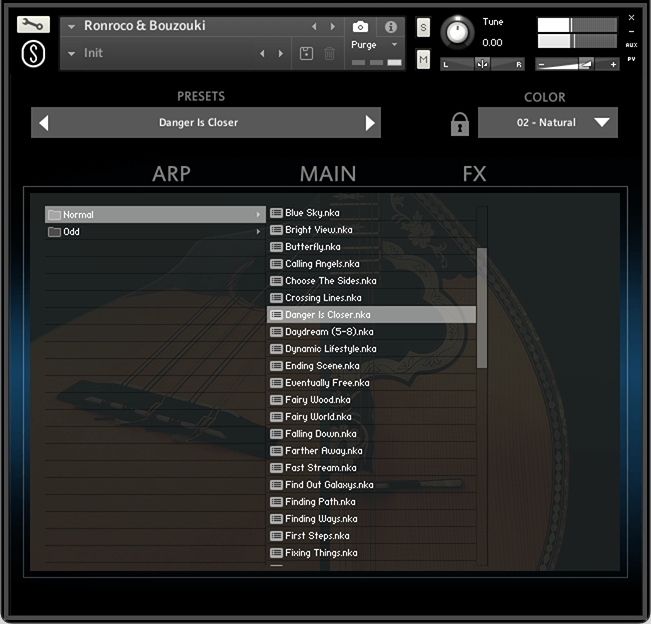Open the instrument info icon
The height and width of the screenshot is (624, 651).
(390, 27)
